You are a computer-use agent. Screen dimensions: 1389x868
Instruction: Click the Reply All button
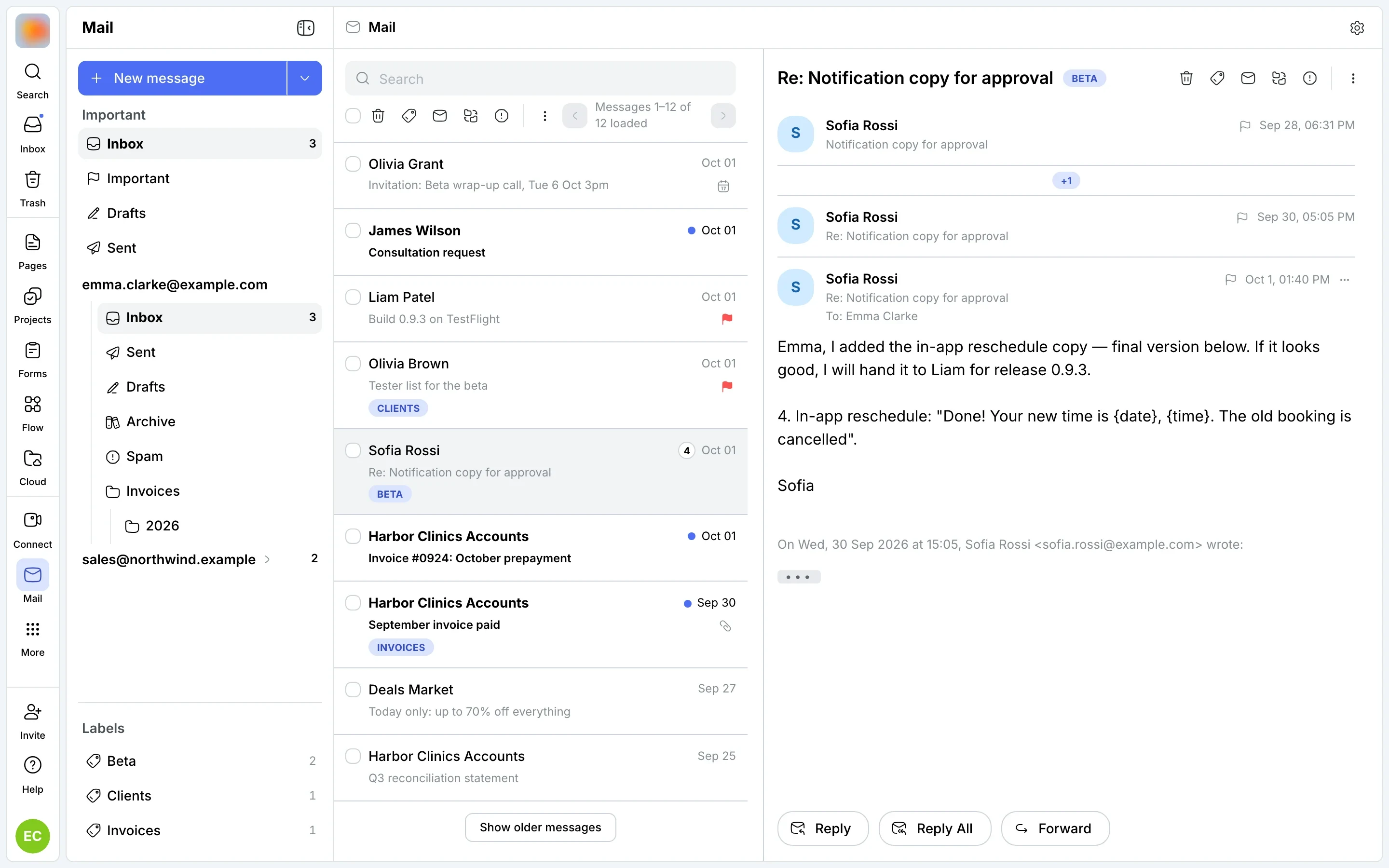[934, 828]
